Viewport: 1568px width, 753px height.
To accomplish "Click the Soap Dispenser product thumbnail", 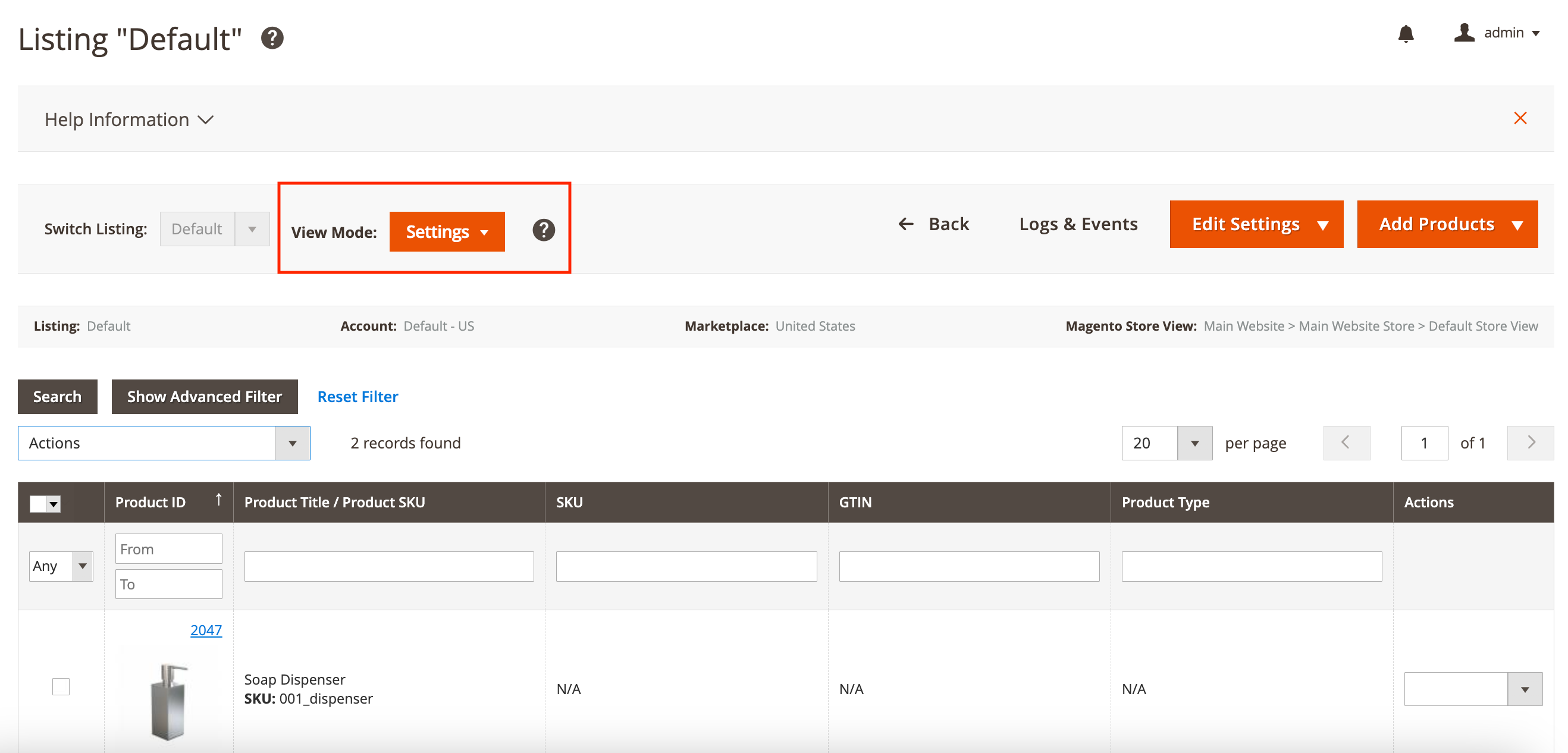I will (168, 700).
